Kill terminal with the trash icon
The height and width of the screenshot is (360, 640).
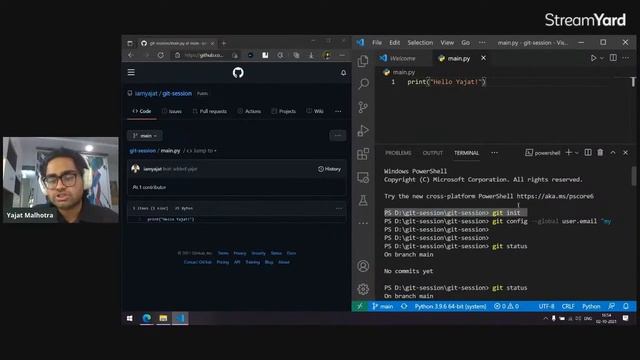tap(600, 152)
